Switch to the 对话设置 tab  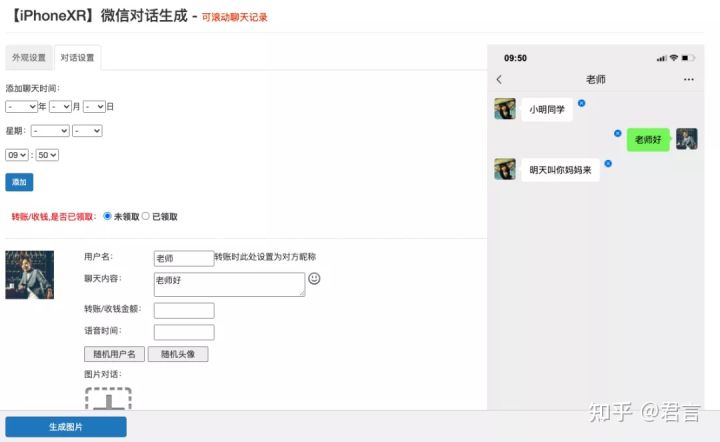click(x=77, y=58)
